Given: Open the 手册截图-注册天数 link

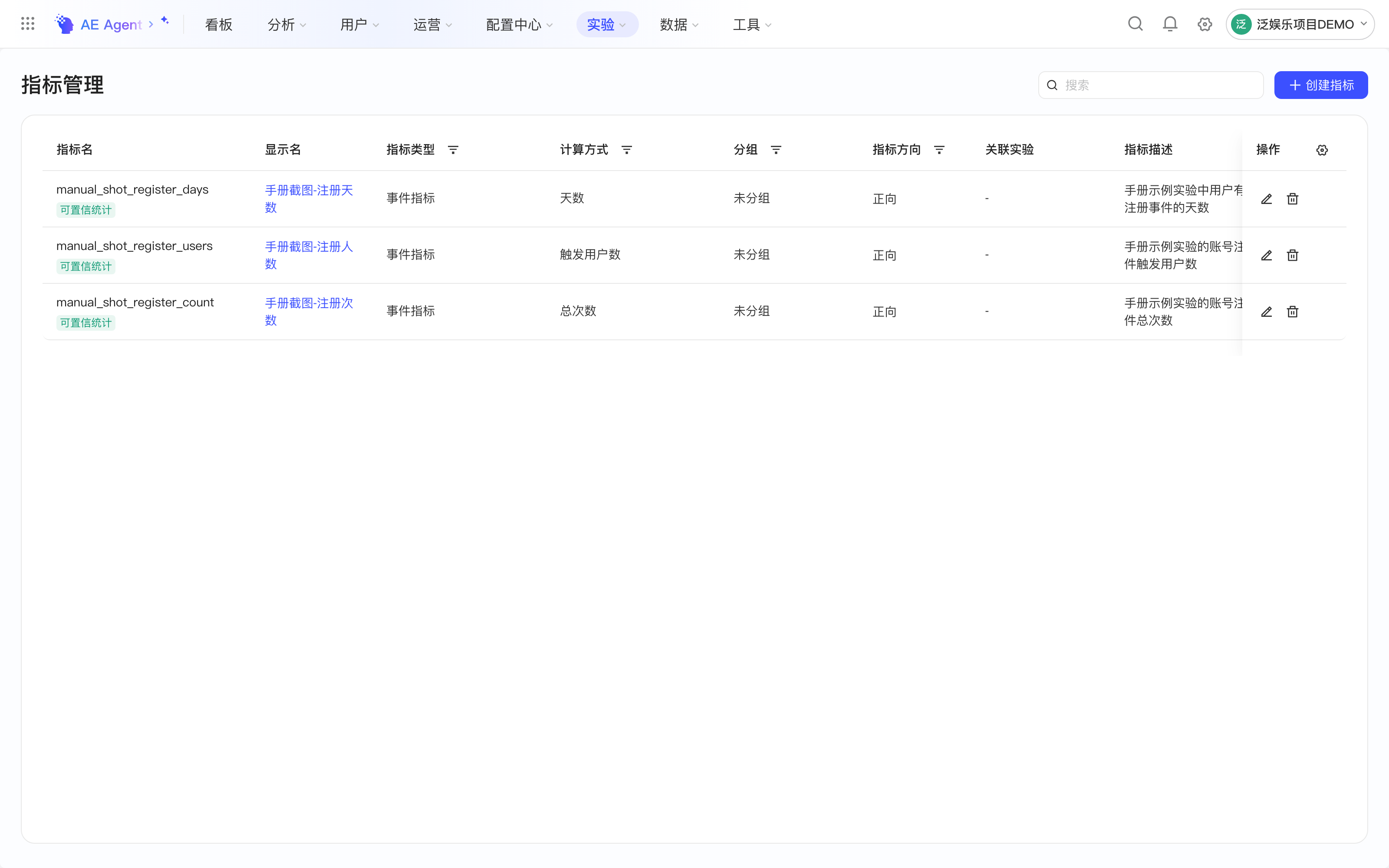Looking at the screenshot, I should click(x=309, y=199).
